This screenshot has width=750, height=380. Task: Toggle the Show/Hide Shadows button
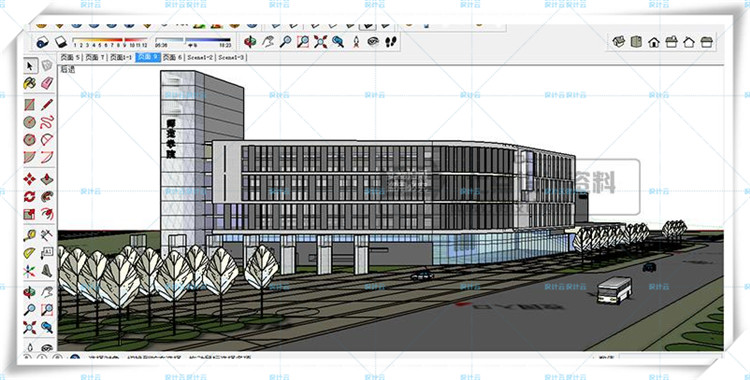[x=61, y=42]
